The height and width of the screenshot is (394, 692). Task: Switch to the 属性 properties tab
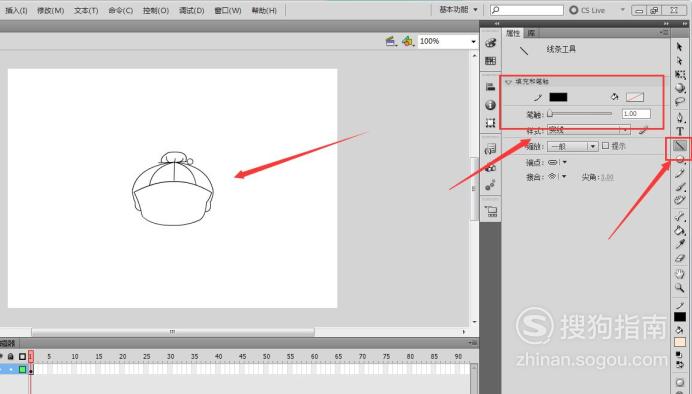click(x=513, y=33)
